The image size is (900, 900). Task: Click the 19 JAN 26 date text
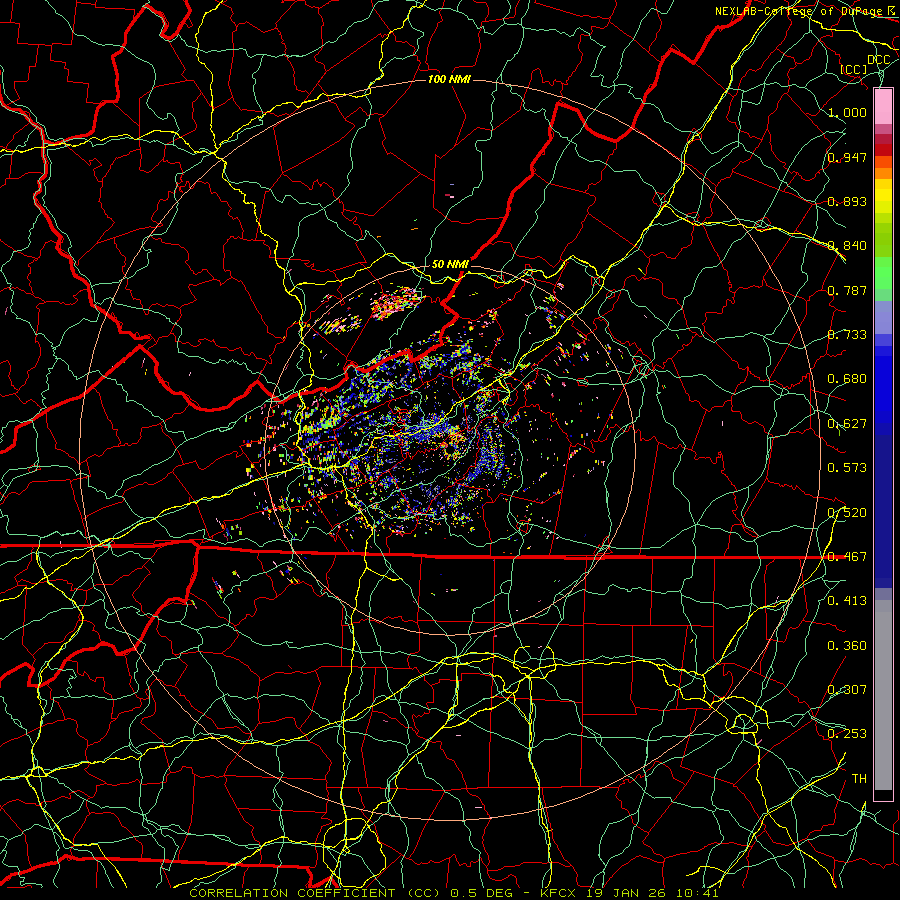628,893
